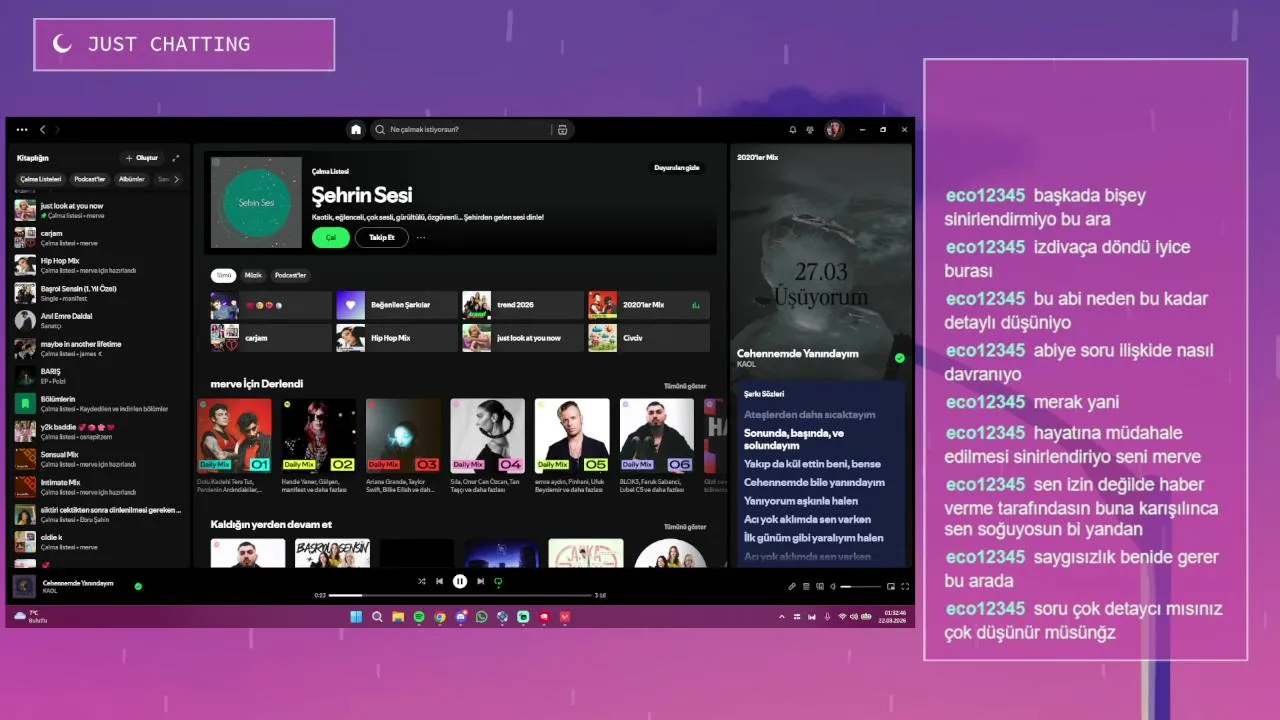Open the Civciv tile
The width and height of the screenshot is (1280, 720).
[649, 338]
